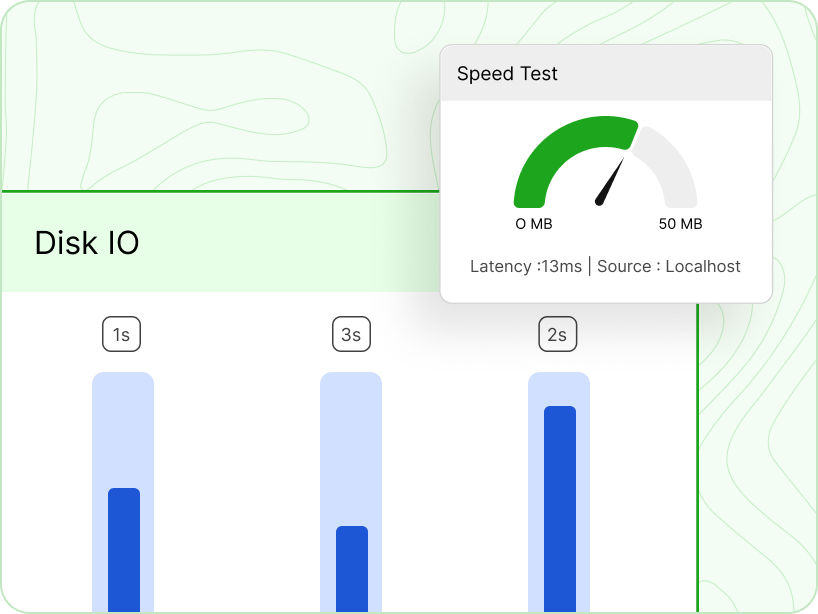The height and width of the screenshot is (614, 818).
Task: Click the dark blue bar under 1s
Action: (x=124, y=550)
